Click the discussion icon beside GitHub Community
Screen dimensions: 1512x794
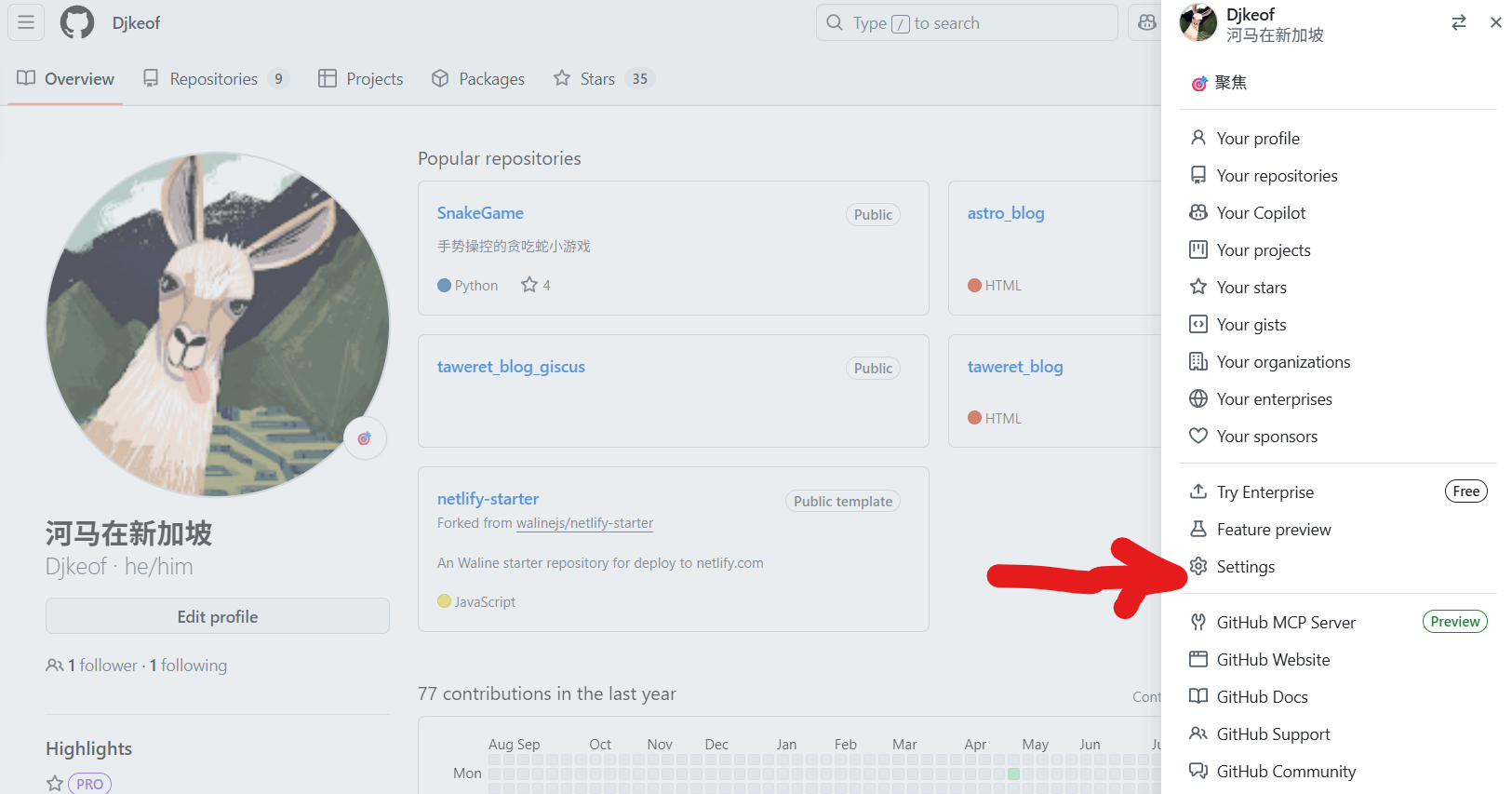pos(1198,771)
